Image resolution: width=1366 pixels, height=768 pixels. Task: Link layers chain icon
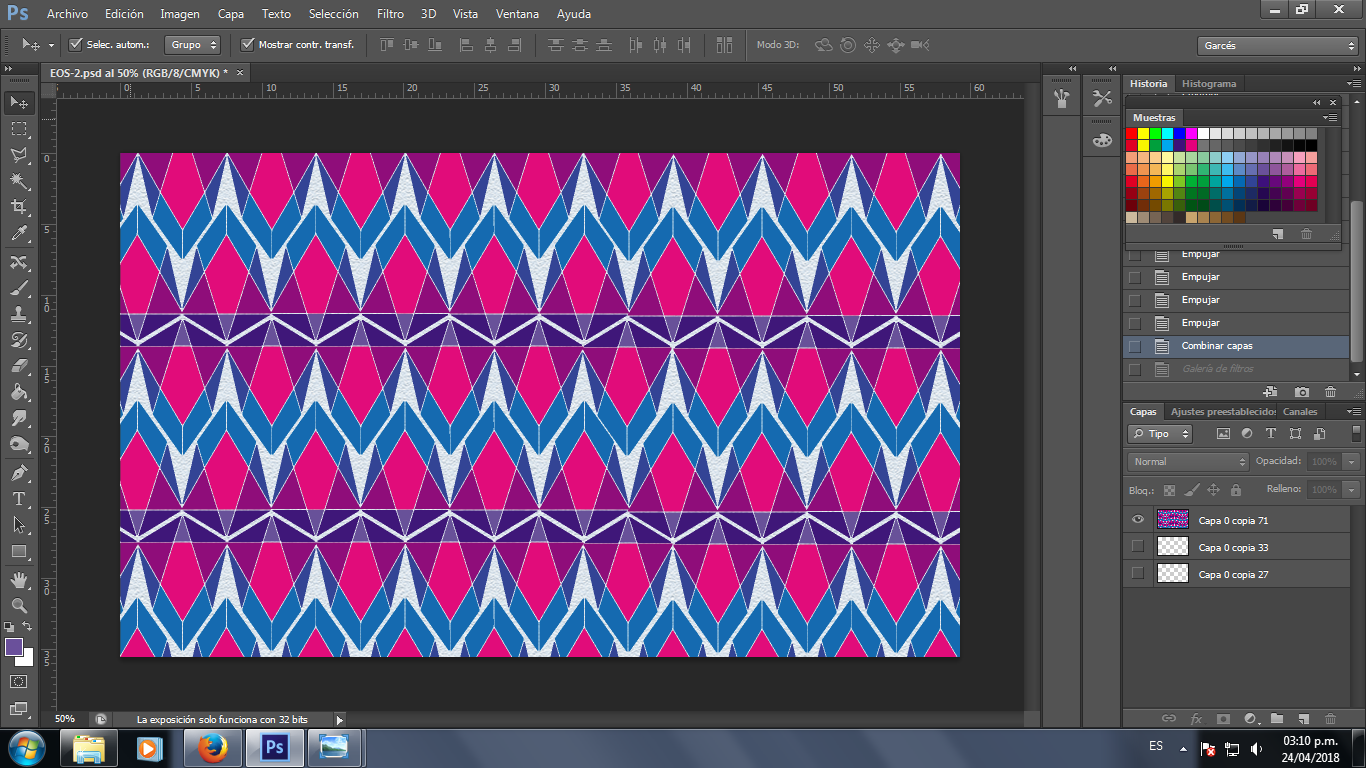pos(1168,718)
